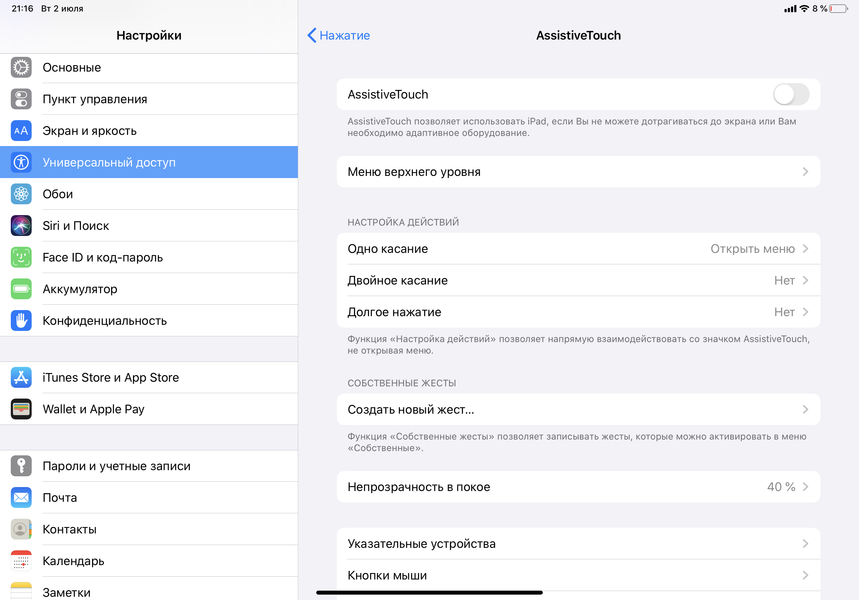The height and width of the screenshot is (600, 859).
Task: Tap the Wallet and Apple Pay icon
Action: (22, 409)
